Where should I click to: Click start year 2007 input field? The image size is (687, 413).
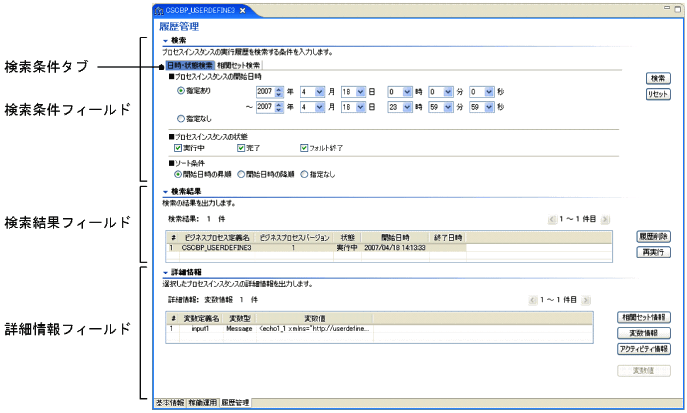click(x=265, y=92)
